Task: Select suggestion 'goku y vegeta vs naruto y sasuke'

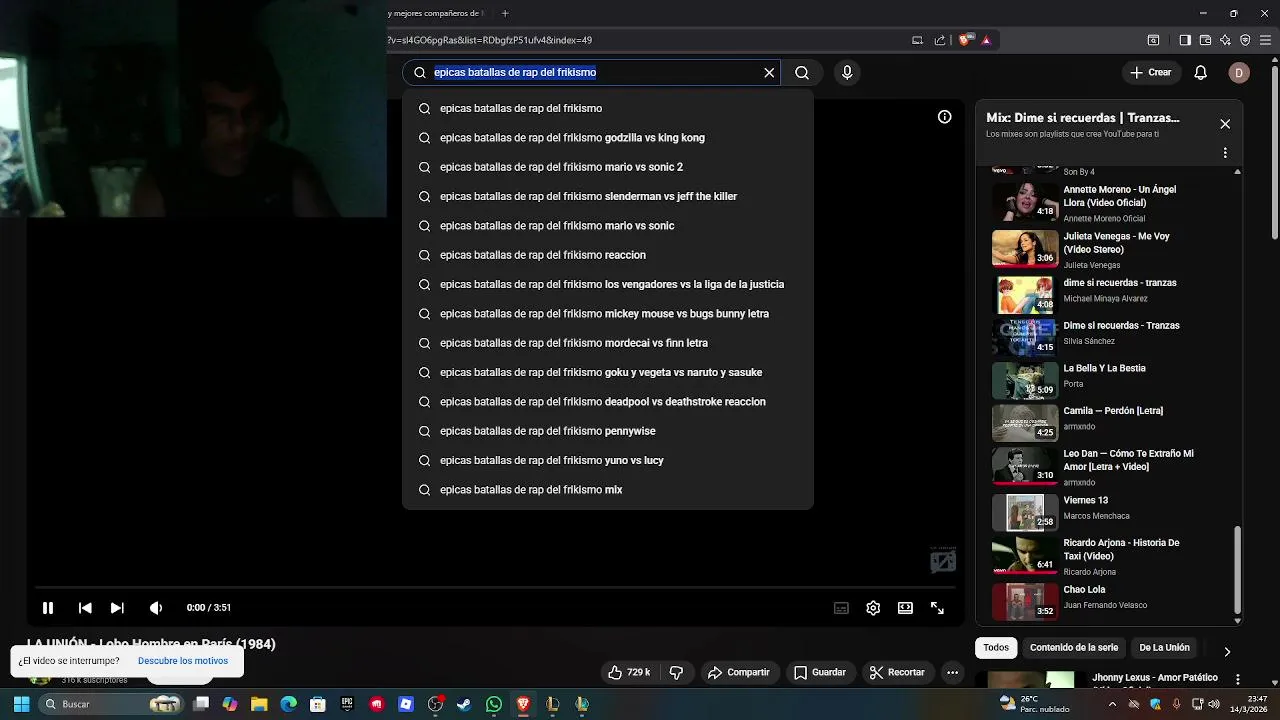Action: [608, 372]
